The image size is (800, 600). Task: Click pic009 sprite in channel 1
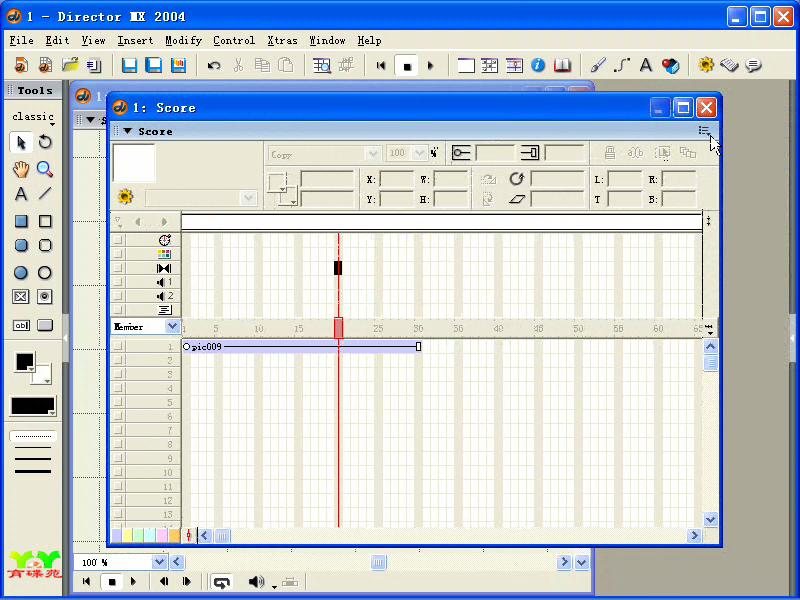302,346
